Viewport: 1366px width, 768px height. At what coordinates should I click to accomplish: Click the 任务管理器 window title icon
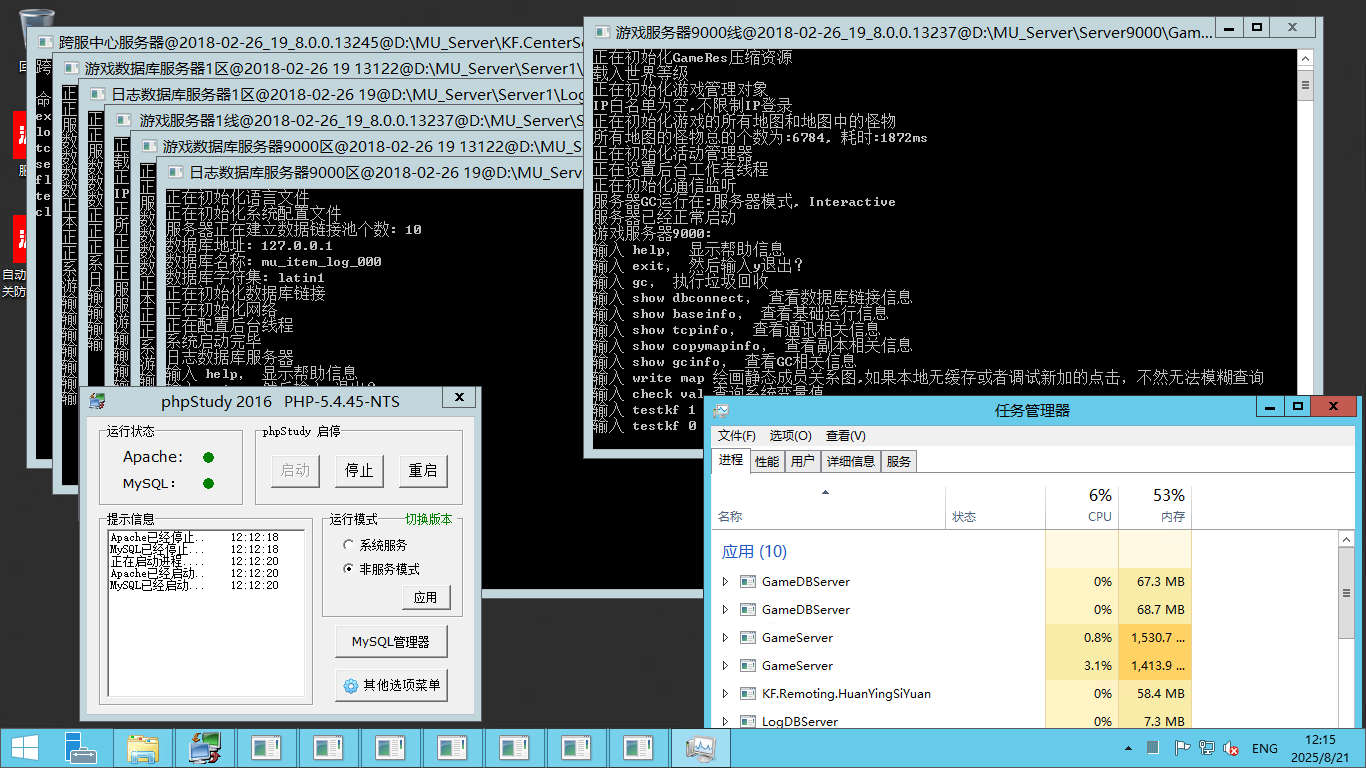721,410
